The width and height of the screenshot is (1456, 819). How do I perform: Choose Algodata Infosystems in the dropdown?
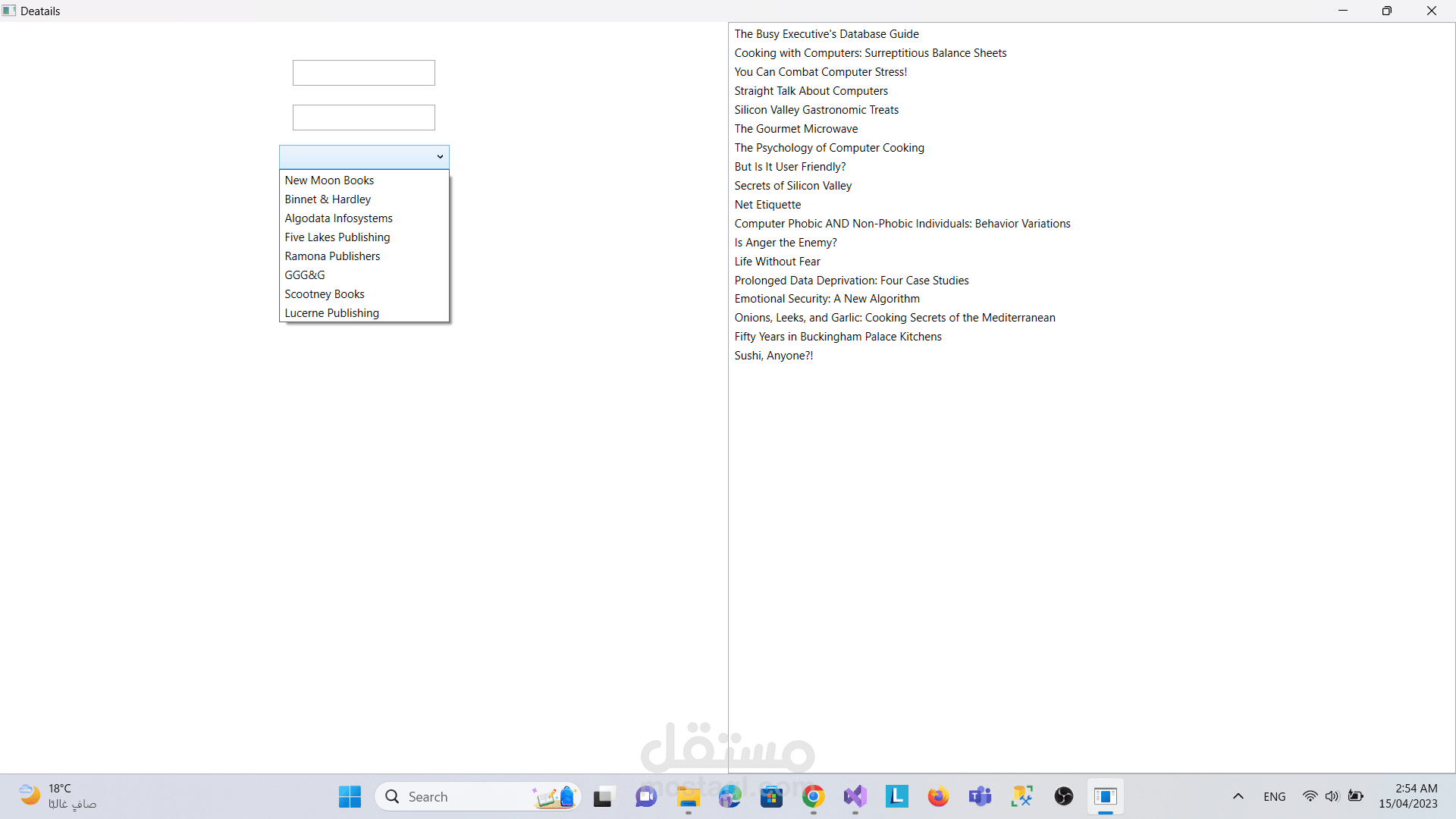coord(338,218)
